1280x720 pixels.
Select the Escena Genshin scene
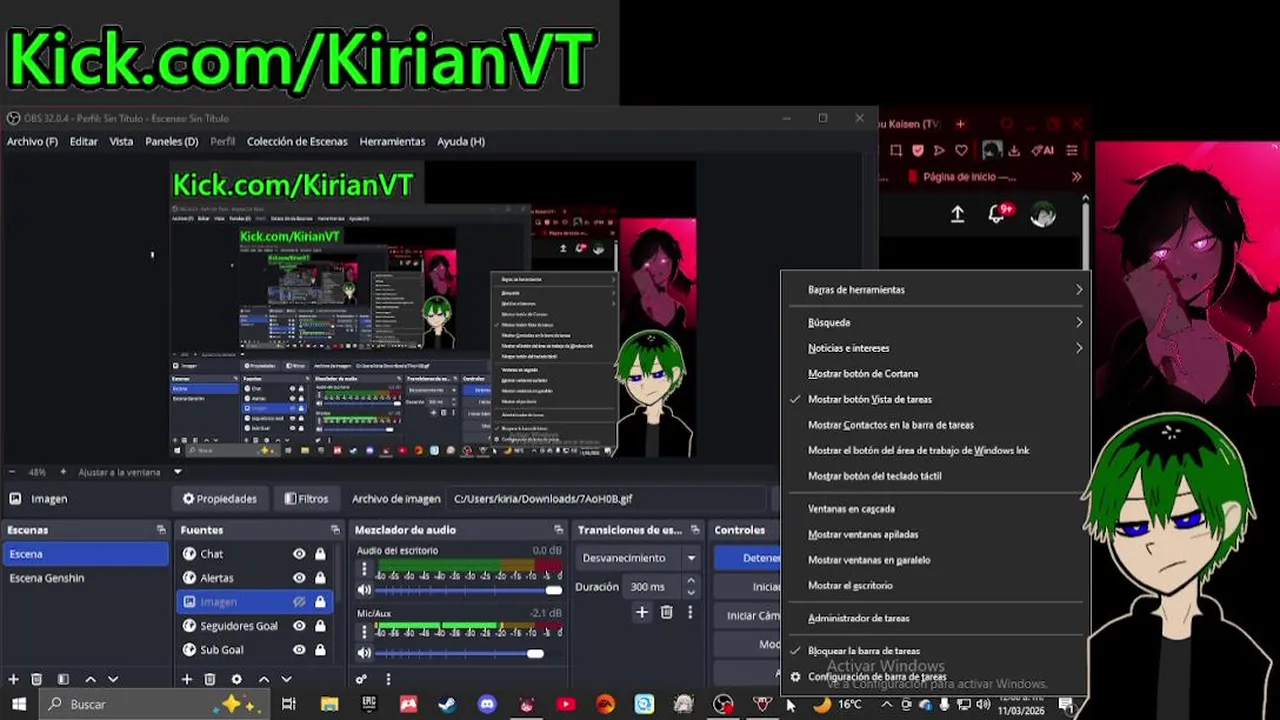pyautogui.click(x=86, y=578)
